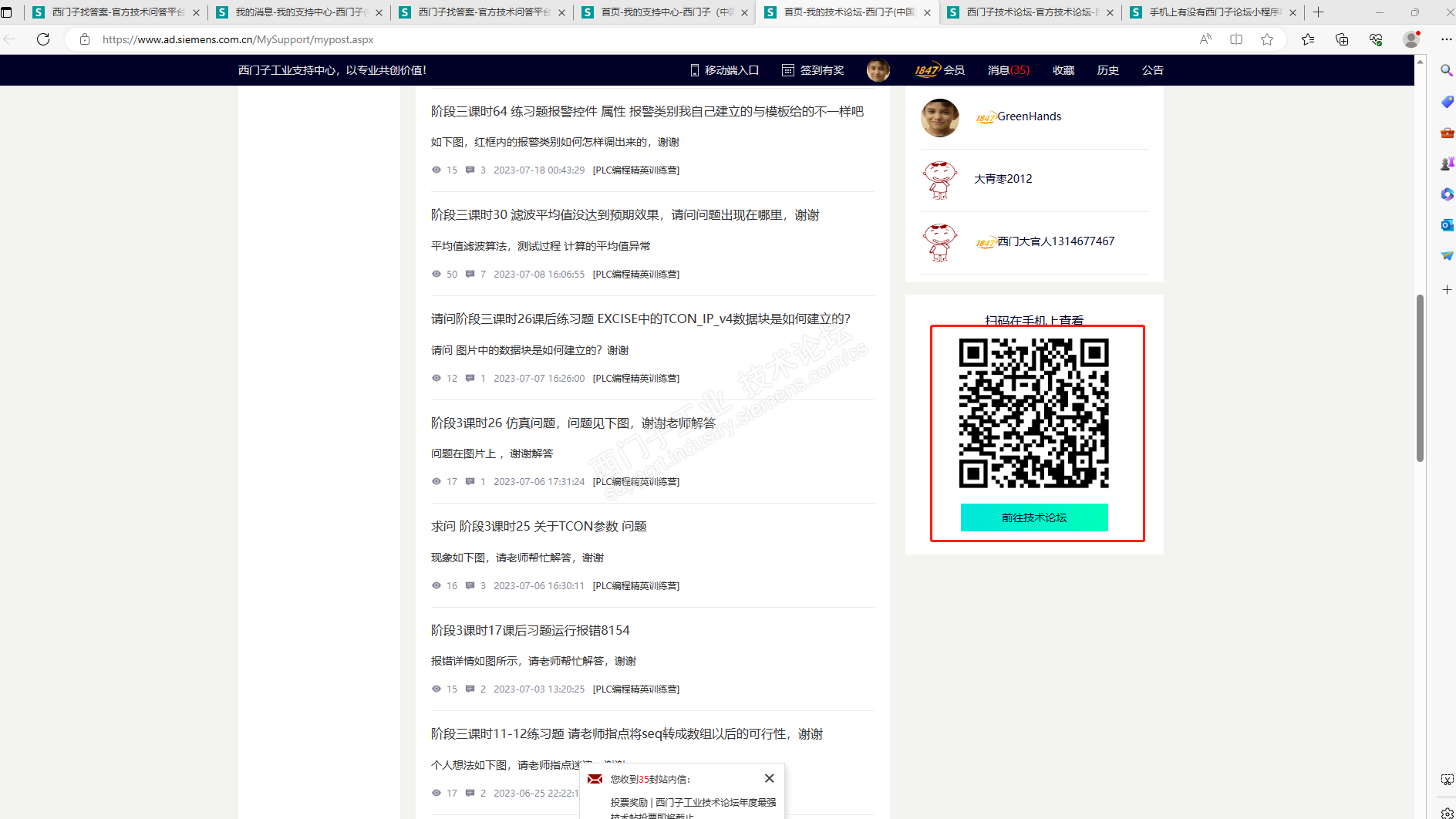This screenshot has height=819, width=1456.
Task: Go back using the browser back arrow
Action: [x=11, y=39]
